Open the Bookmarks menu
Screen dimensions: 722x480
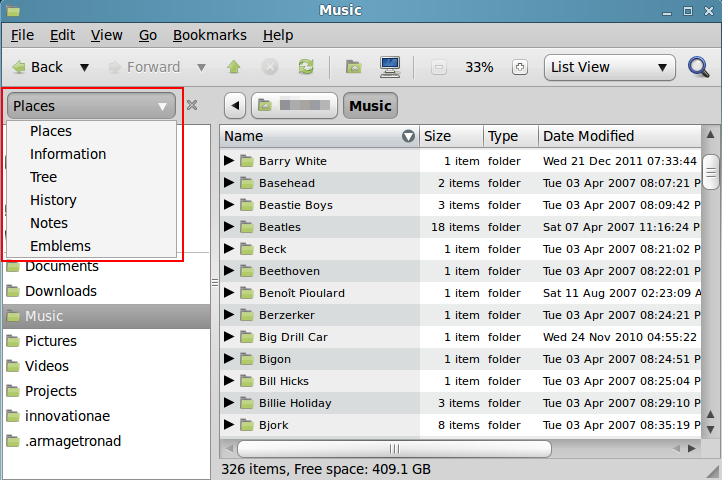pyautogui.click(x=209, y=35)
